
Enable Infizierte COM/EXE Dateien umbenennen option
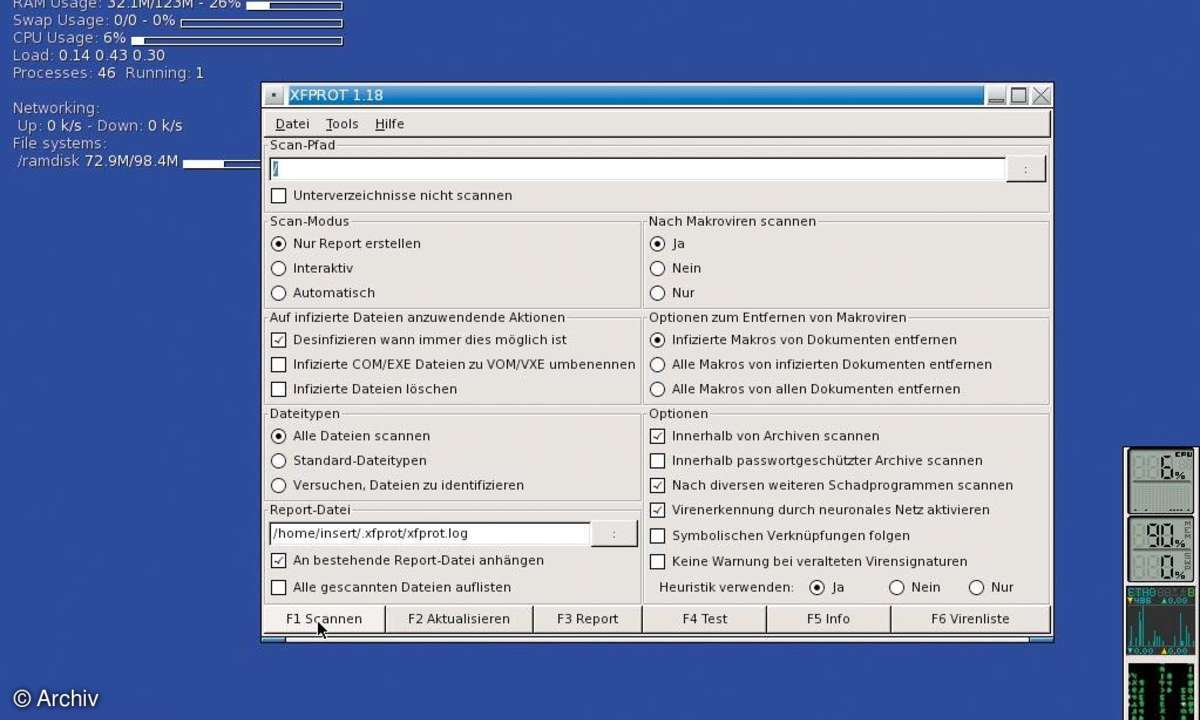point(279,365)
